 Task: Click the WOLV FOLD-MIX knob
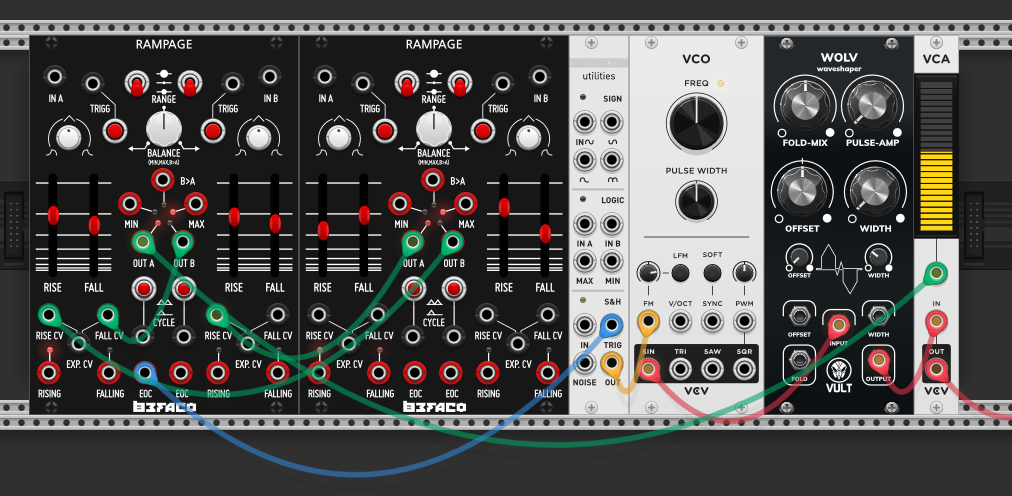[x=805, y=107]
